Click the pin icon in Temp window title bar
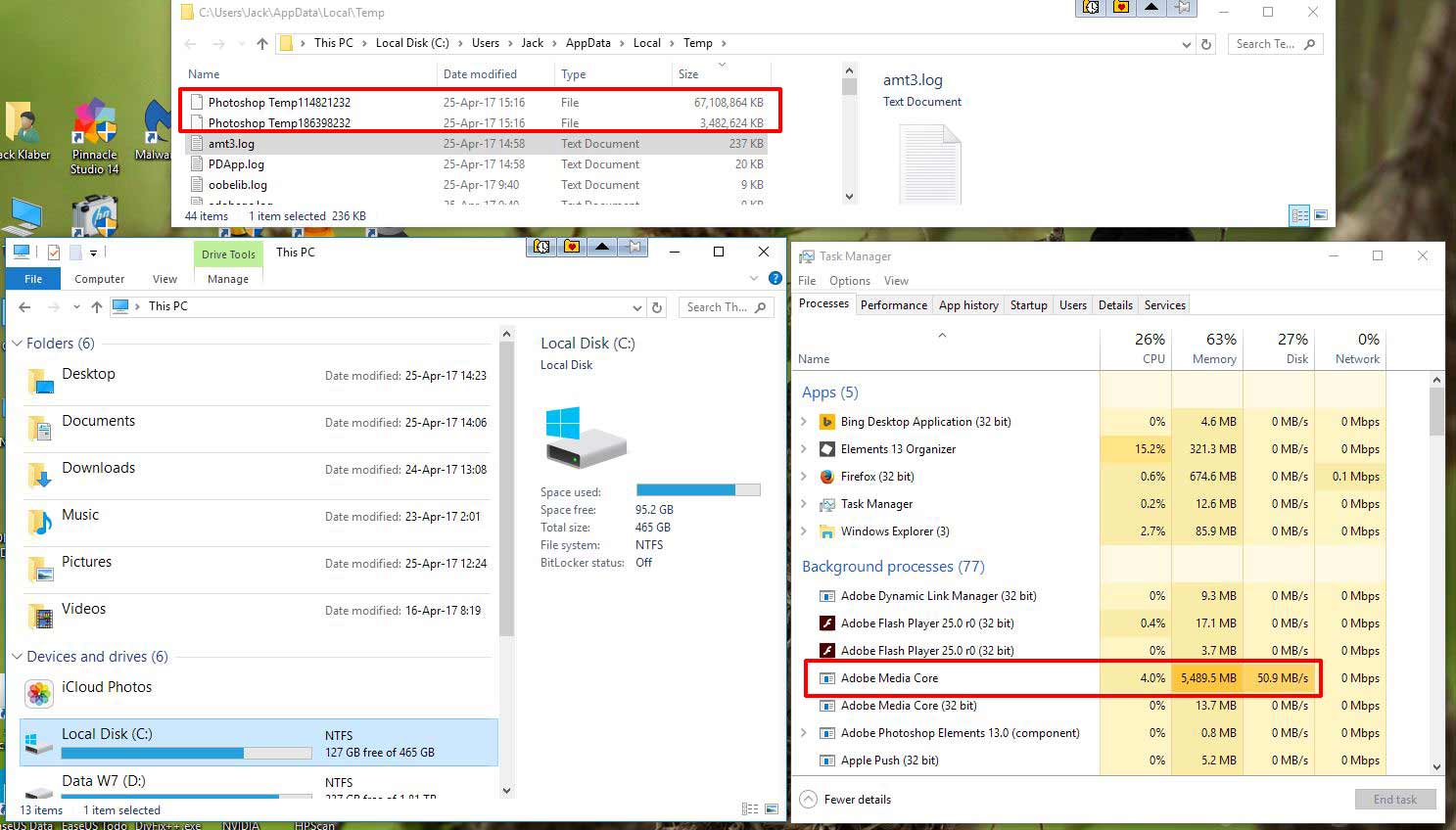This screenshot has width=1456, height=830. tap(1182, 8)
